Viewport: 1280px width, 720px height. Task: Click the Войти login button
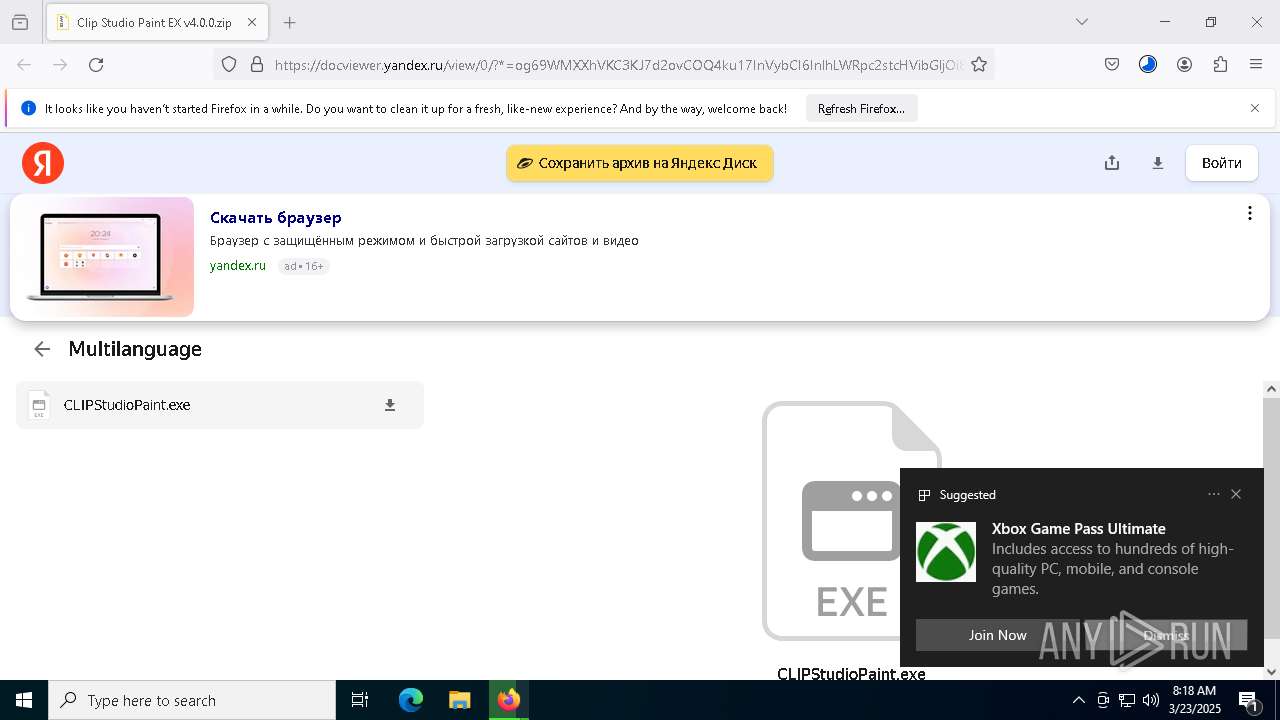click(1222, 163)
